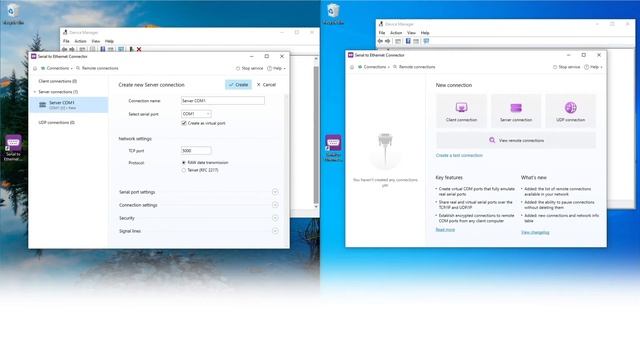
Task: Click the red X uninstall icon in left Device Manager
Action: click(139, 49)
